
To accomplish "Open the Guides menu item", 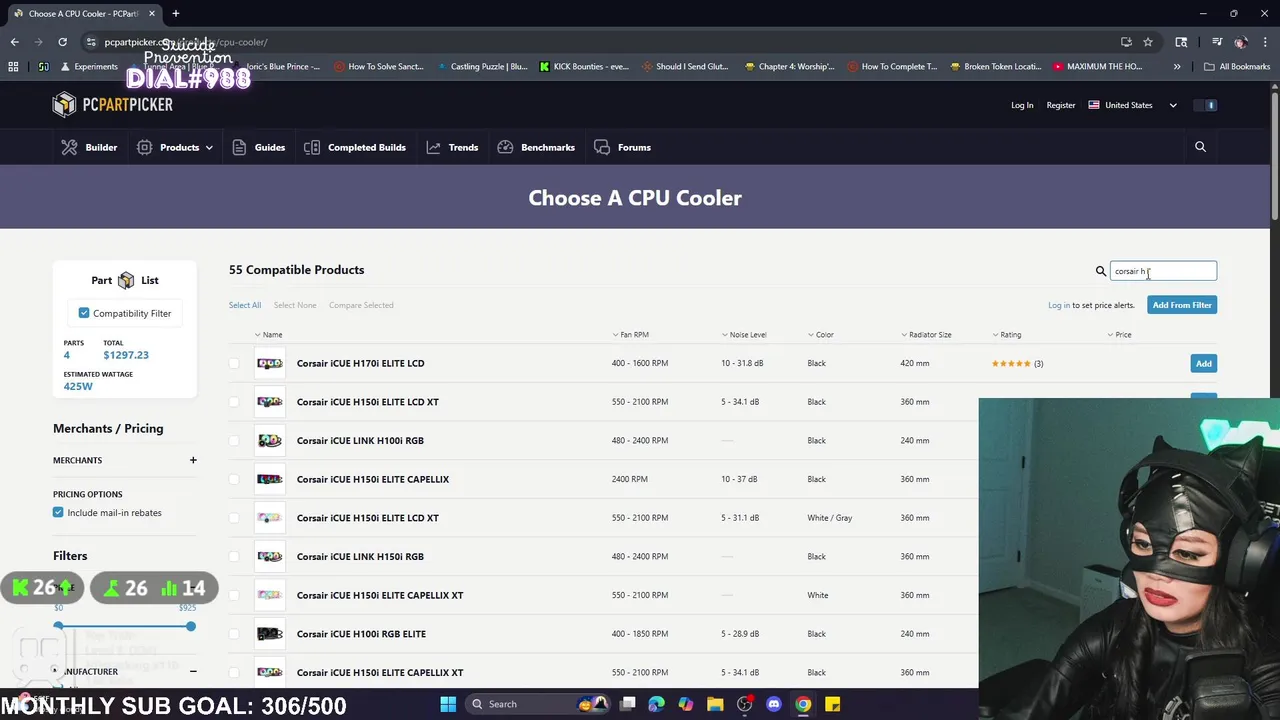I will [x=270, y=147].
